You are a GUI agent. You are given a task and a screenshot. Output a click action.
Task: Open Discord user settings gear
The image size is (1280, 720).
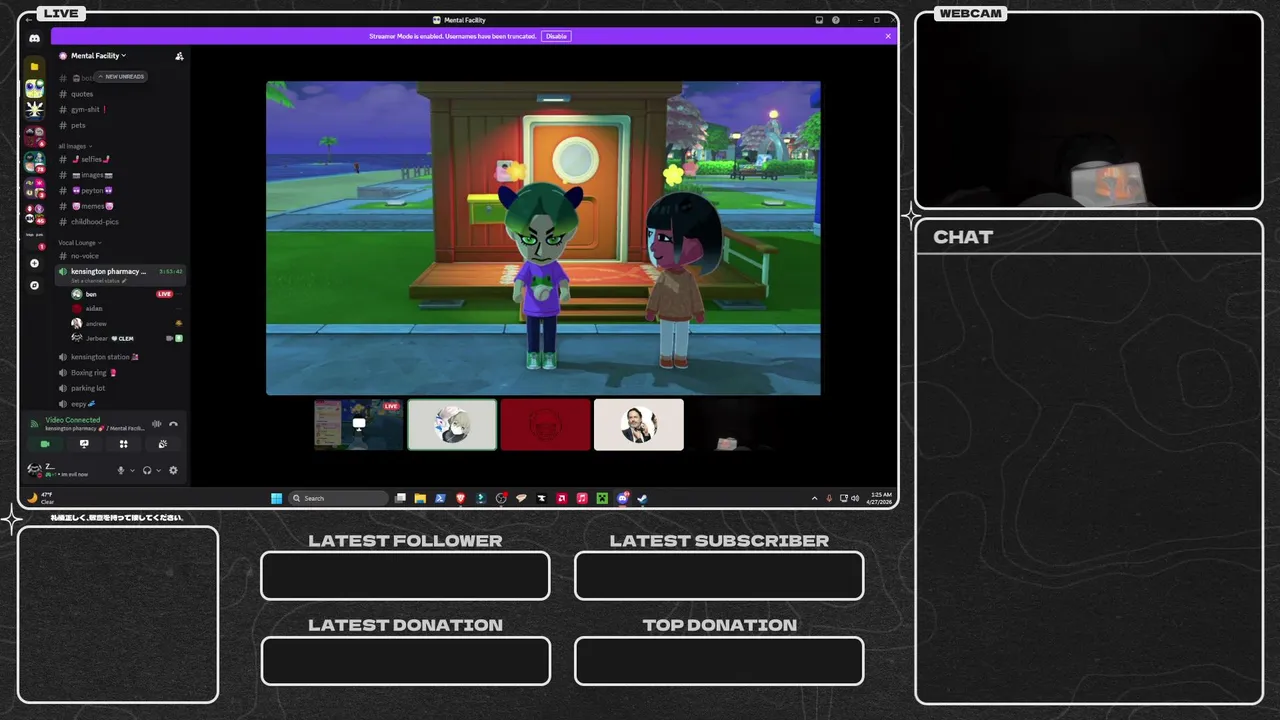click(173, 470)
